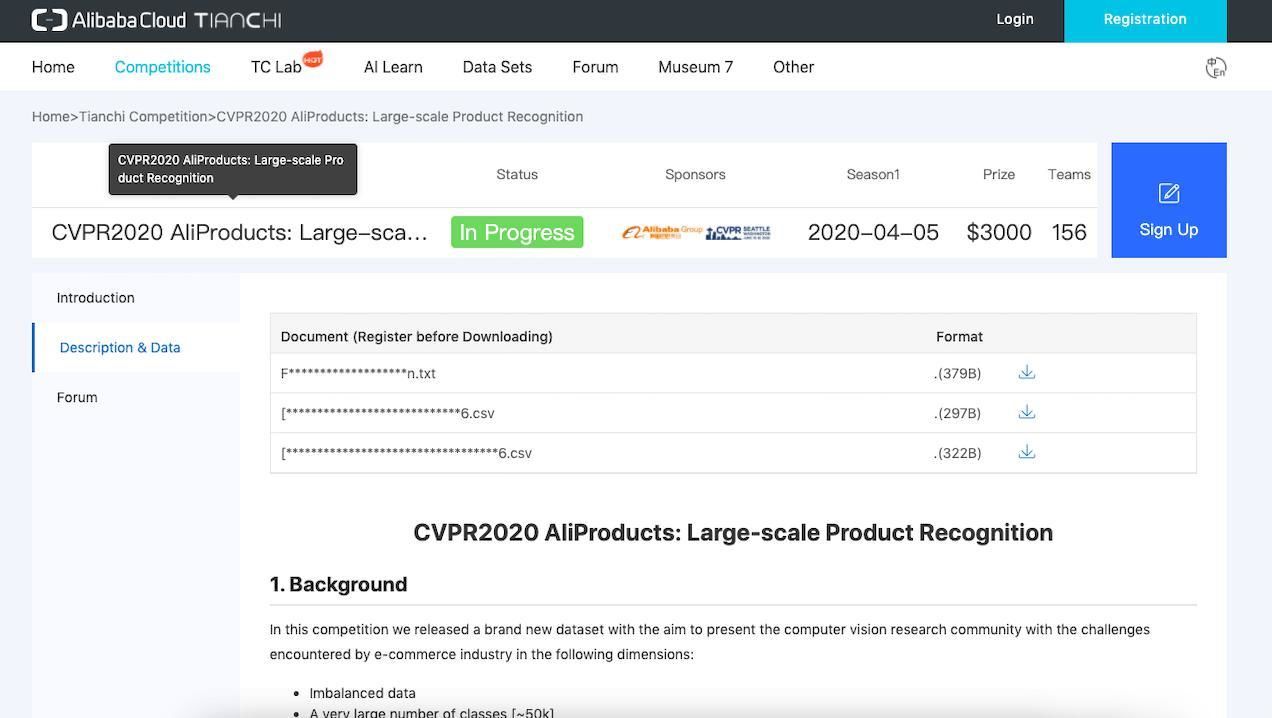This screenshot has height=718, width=1272.
Task: Click Tianchi Competition breadcrumb link
Action: click(143, 116)
